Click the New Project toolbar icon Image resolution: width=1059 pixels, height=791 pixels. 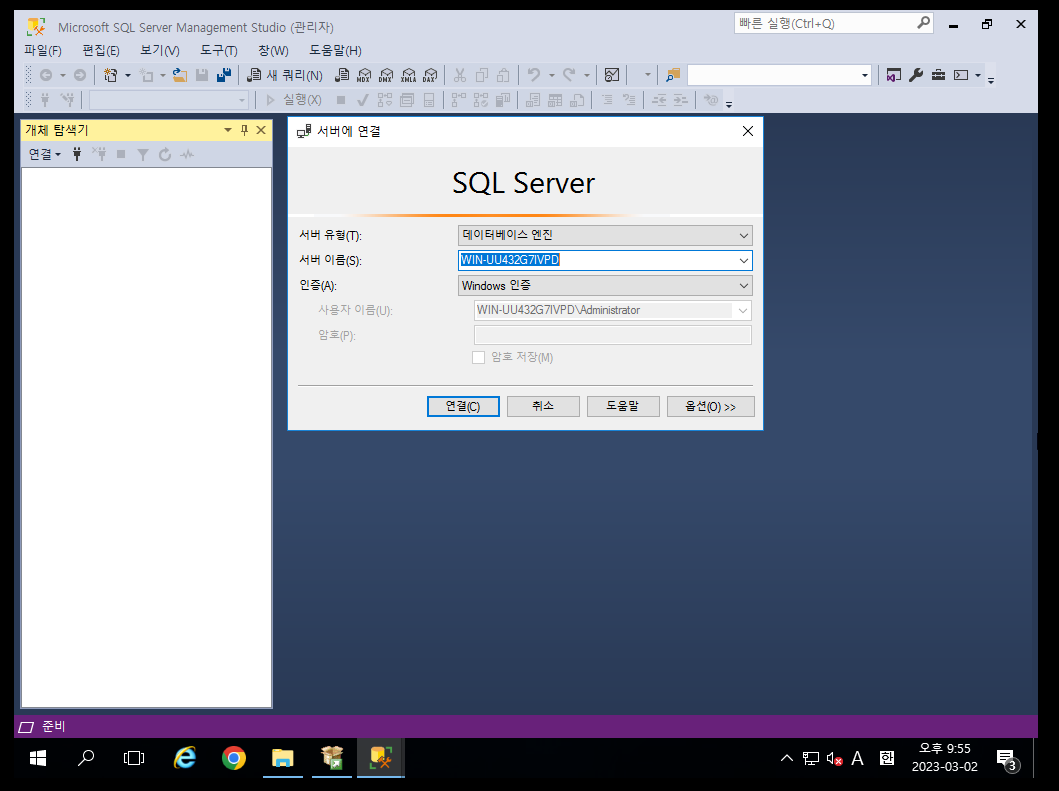click(x=111, y=75)
